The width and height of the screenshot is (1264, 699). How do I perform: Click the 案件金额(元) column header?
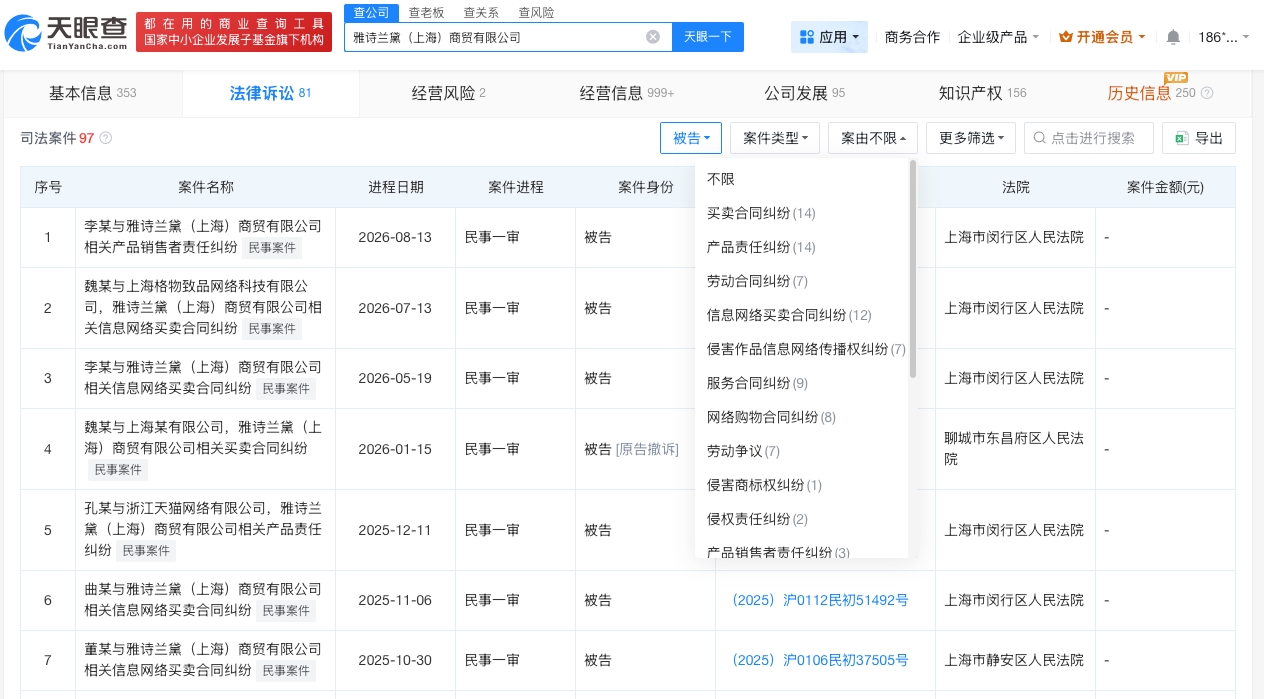point(1165,187)
